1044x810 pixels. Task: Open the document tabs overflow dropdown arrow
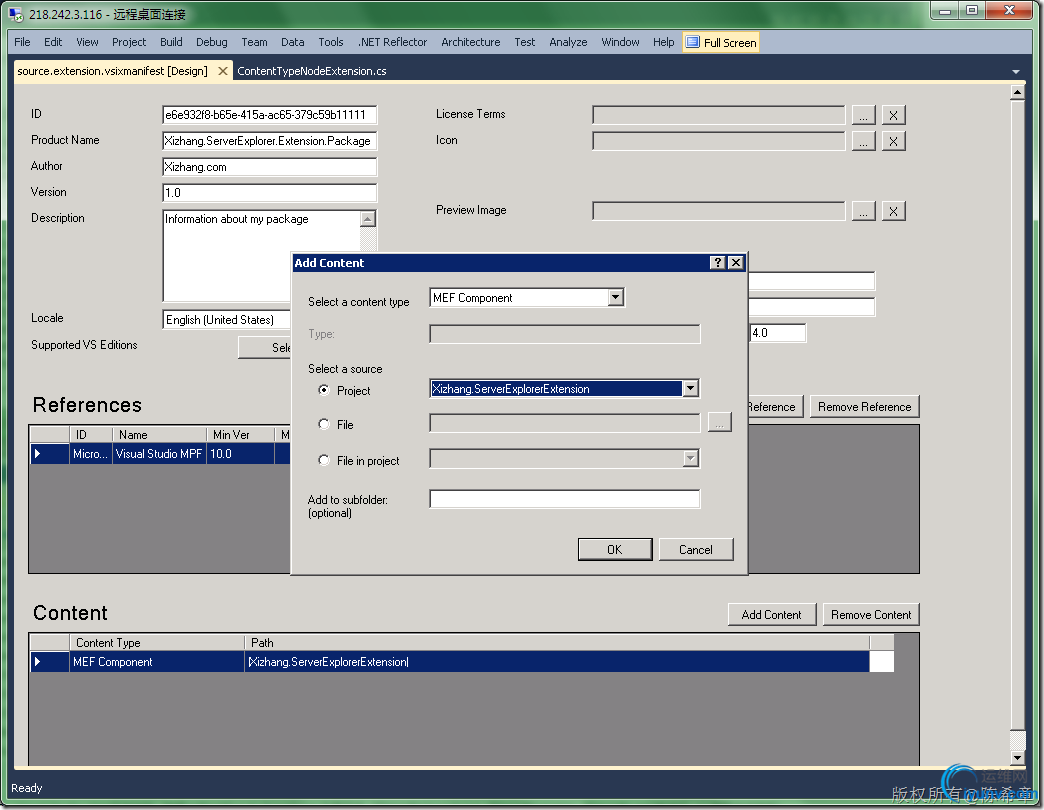1015,71
